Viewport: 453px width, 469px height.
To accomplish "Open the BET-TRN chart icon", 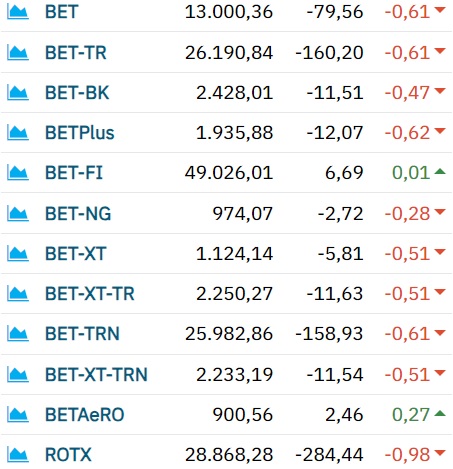I will coord(18,334).
